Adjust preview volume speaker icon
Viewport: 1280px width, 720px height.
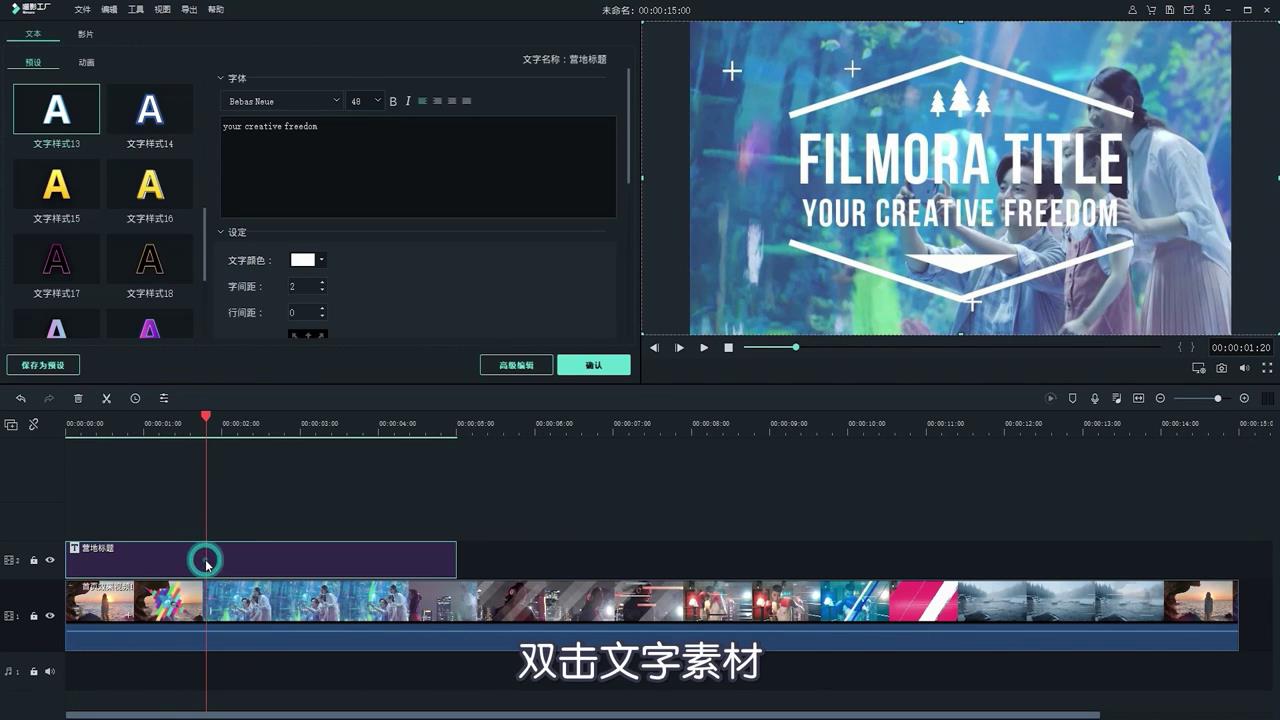(1245, 368)
